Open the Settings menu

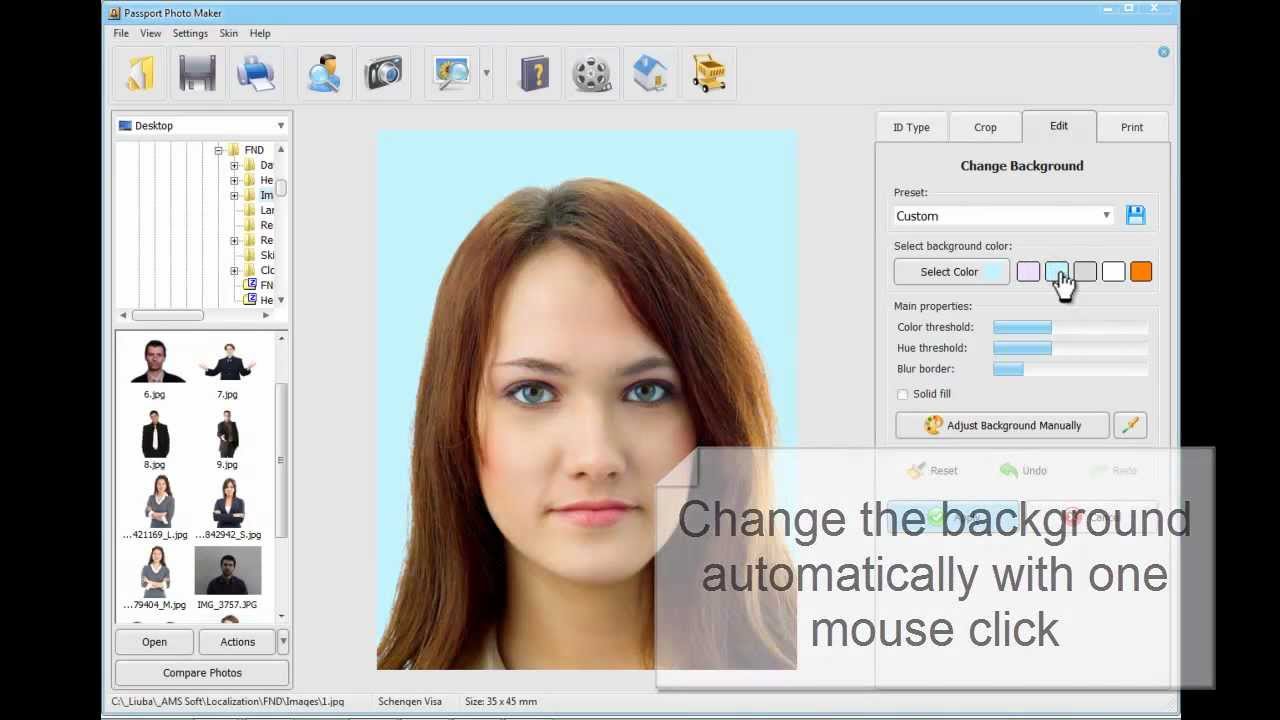coord(190,33)
